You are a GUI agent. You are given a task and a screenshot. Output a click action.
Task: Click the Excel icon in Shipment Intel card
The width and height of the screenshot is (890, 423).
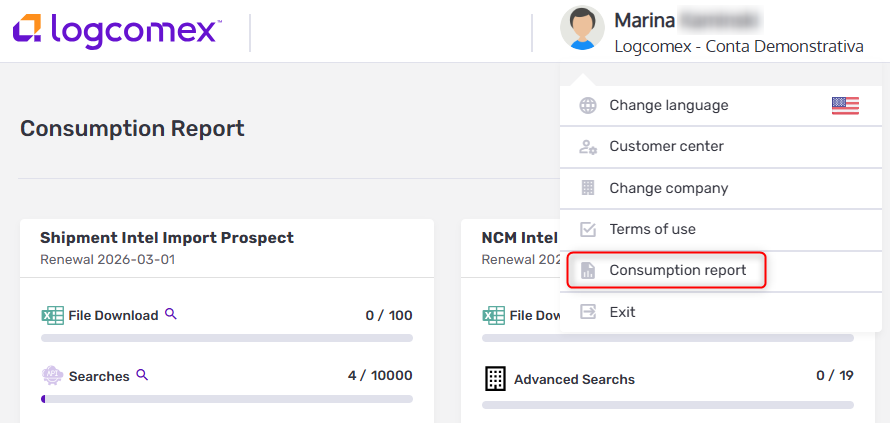(52, 315)
